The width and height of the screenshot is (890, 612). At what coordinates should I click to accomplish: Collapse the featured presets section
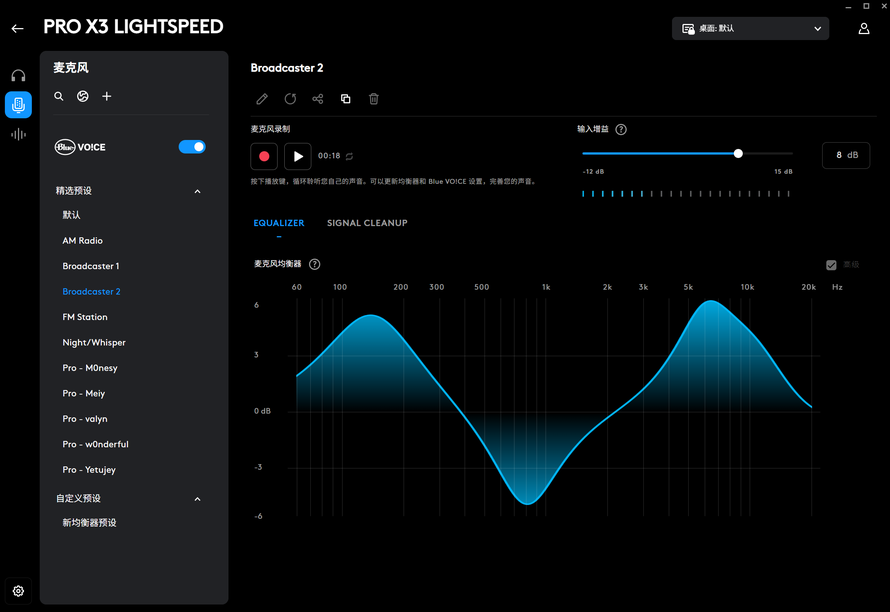[x=198, y=191]
